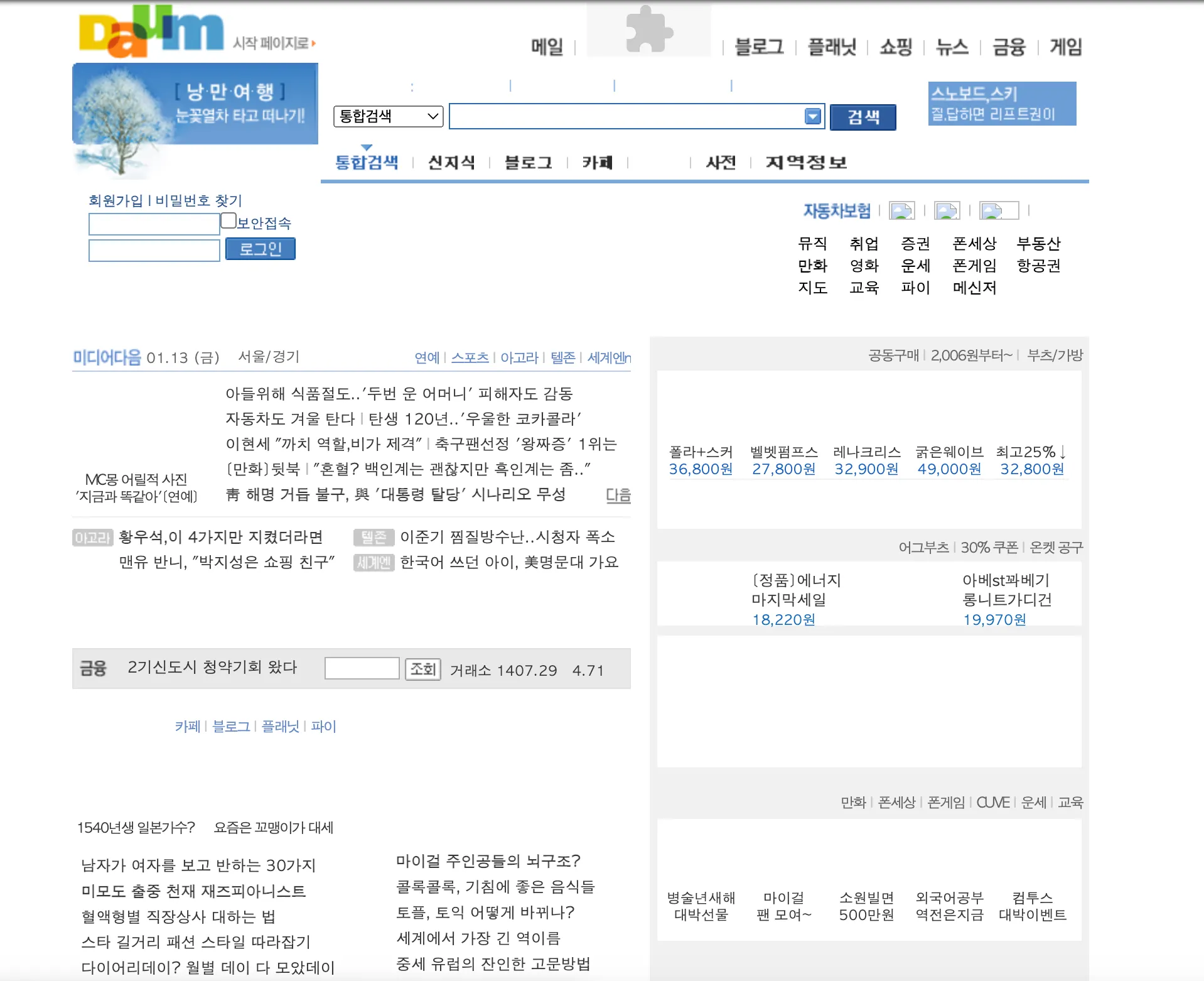The image size is (1204, 981).
Task: Switch to the 지역정보 search tab
Action: click(807, 163)
